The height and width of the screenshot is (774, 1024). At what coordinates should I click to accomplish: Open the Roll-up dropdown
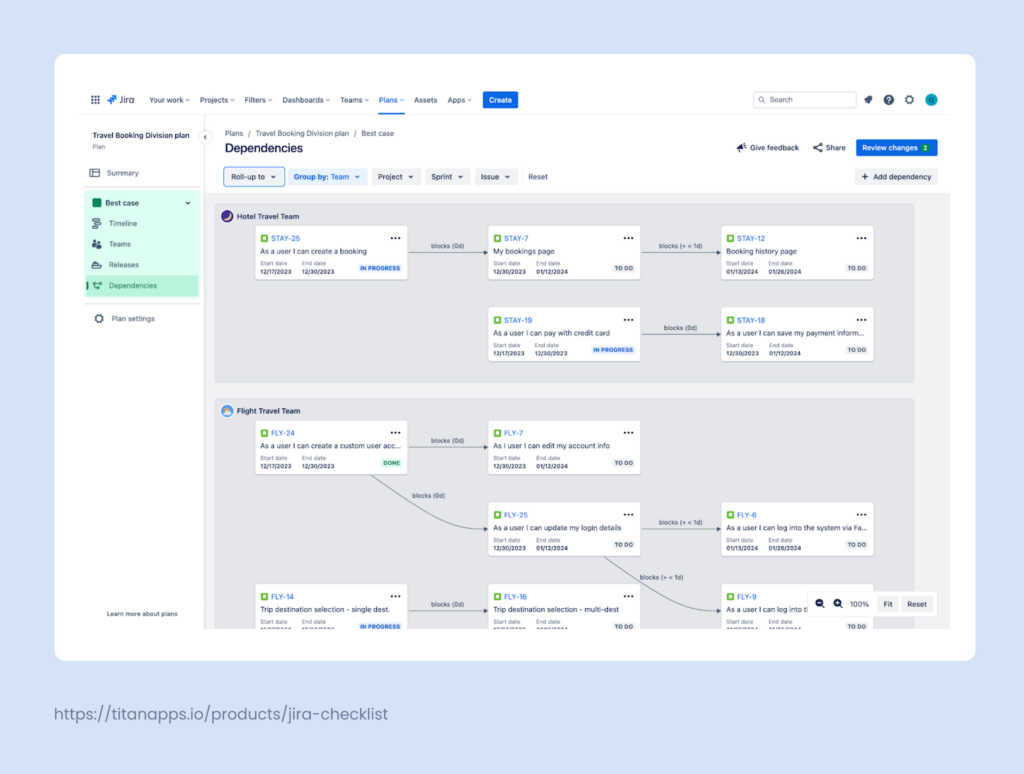point(253,176)
